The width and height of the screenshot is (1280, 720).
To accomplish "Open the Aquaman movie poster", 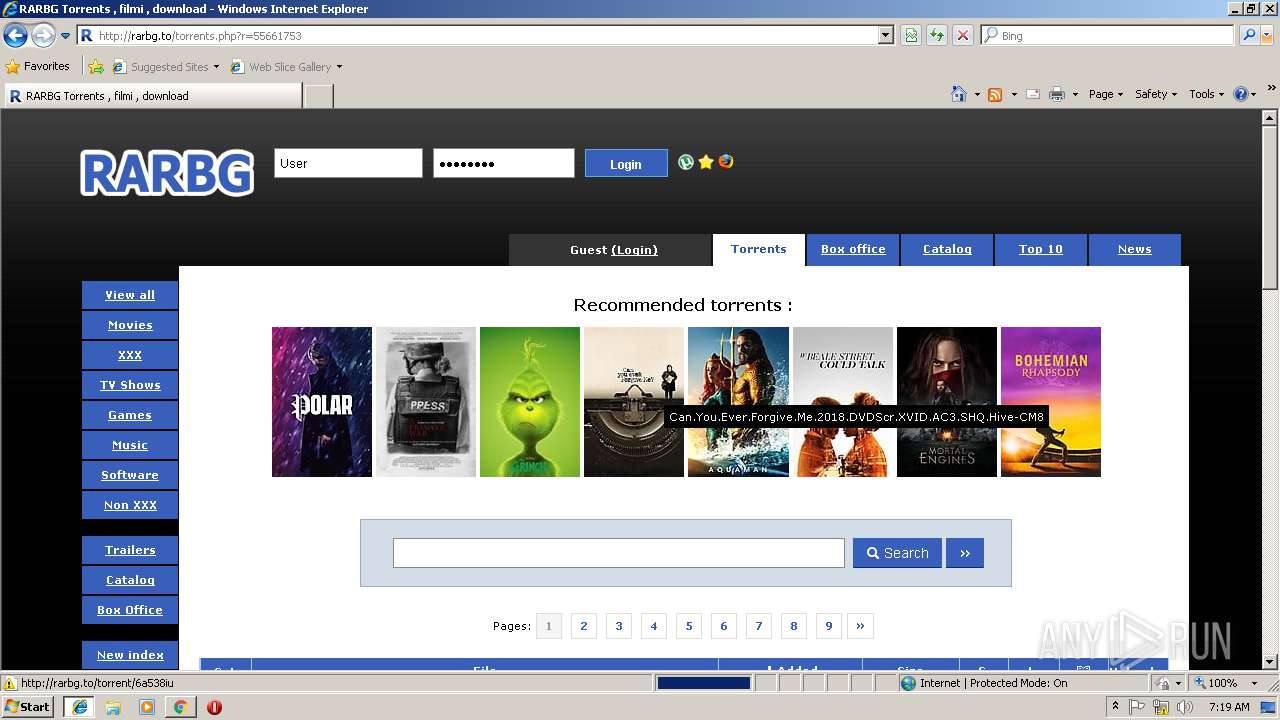I will point(738,402).
